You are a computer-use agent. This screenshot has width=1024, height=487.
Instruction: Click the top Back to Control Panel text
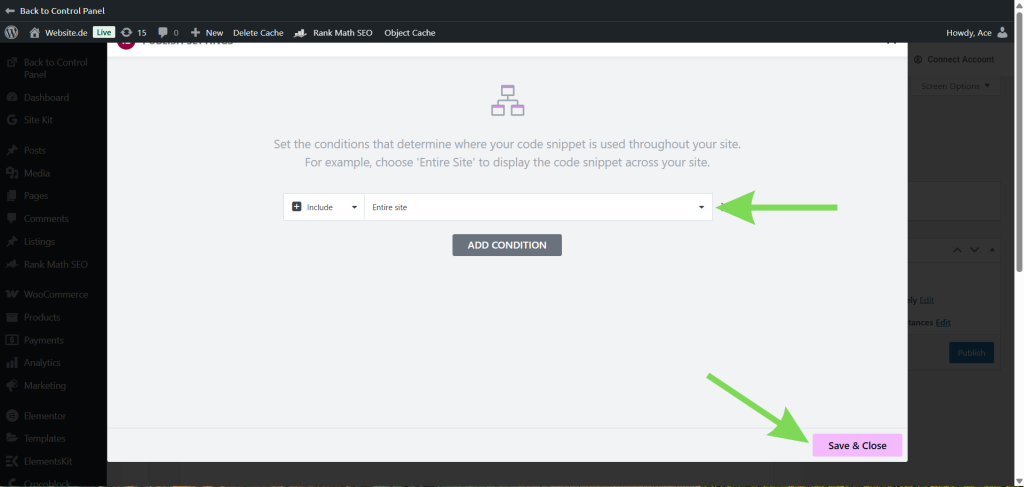point(62,11)
